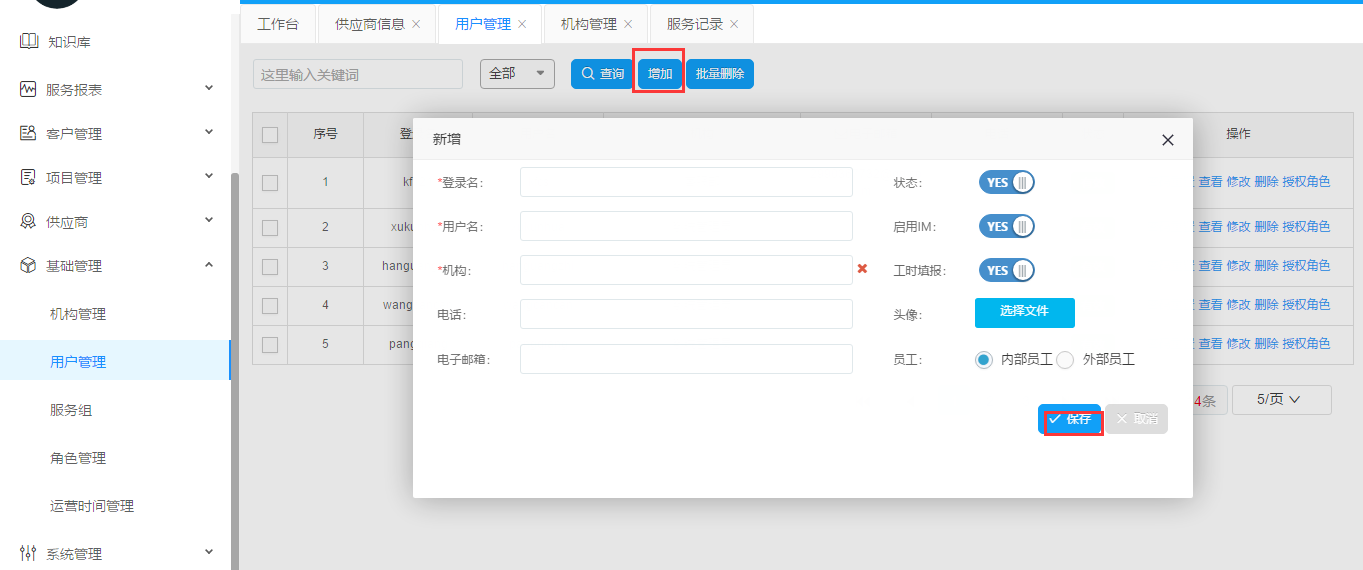
Task: Toggle the 状态 YES switch
Action: tap(1006, 183)
